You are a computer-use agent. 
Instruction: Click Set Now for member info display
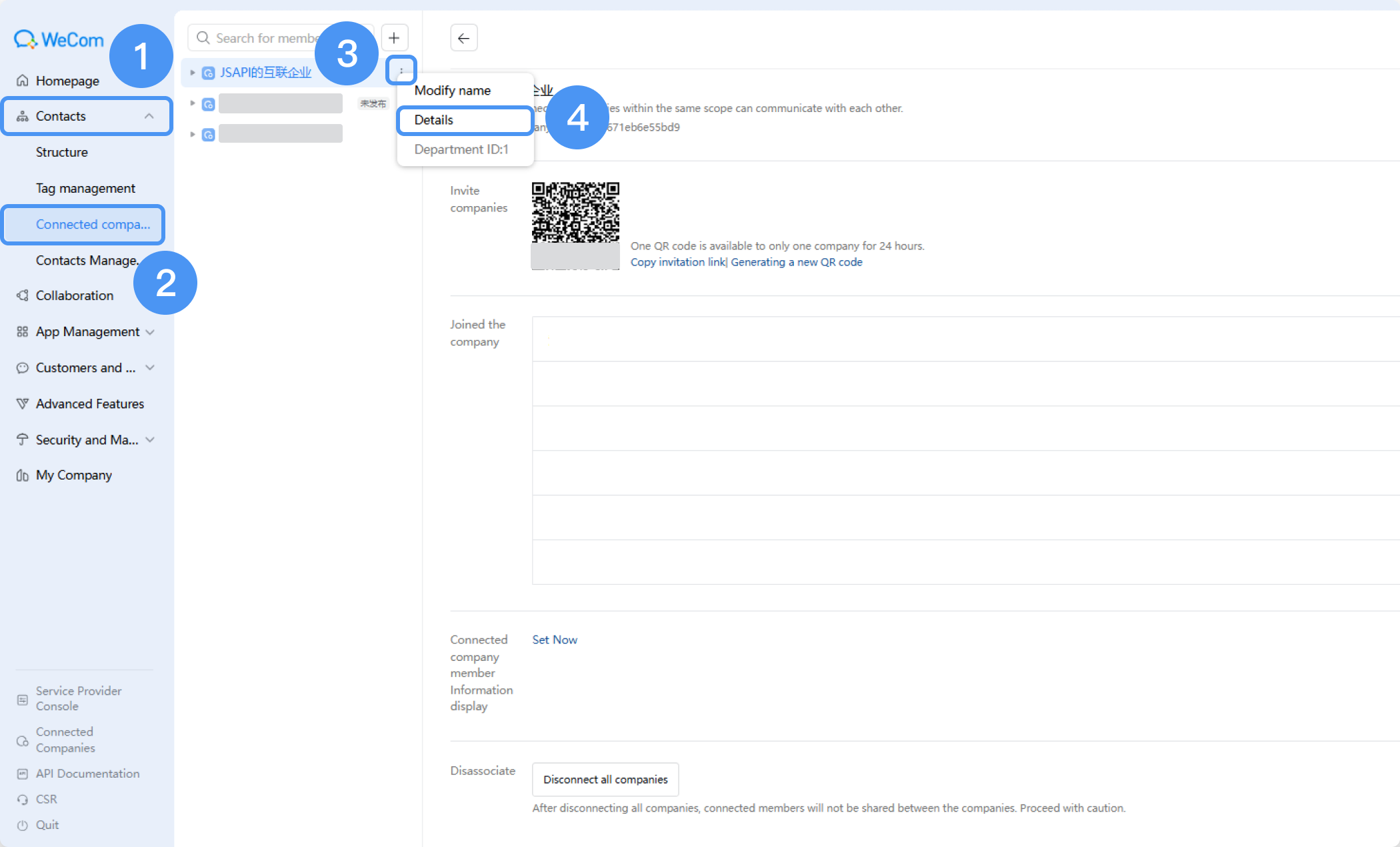tap(555, 640)
